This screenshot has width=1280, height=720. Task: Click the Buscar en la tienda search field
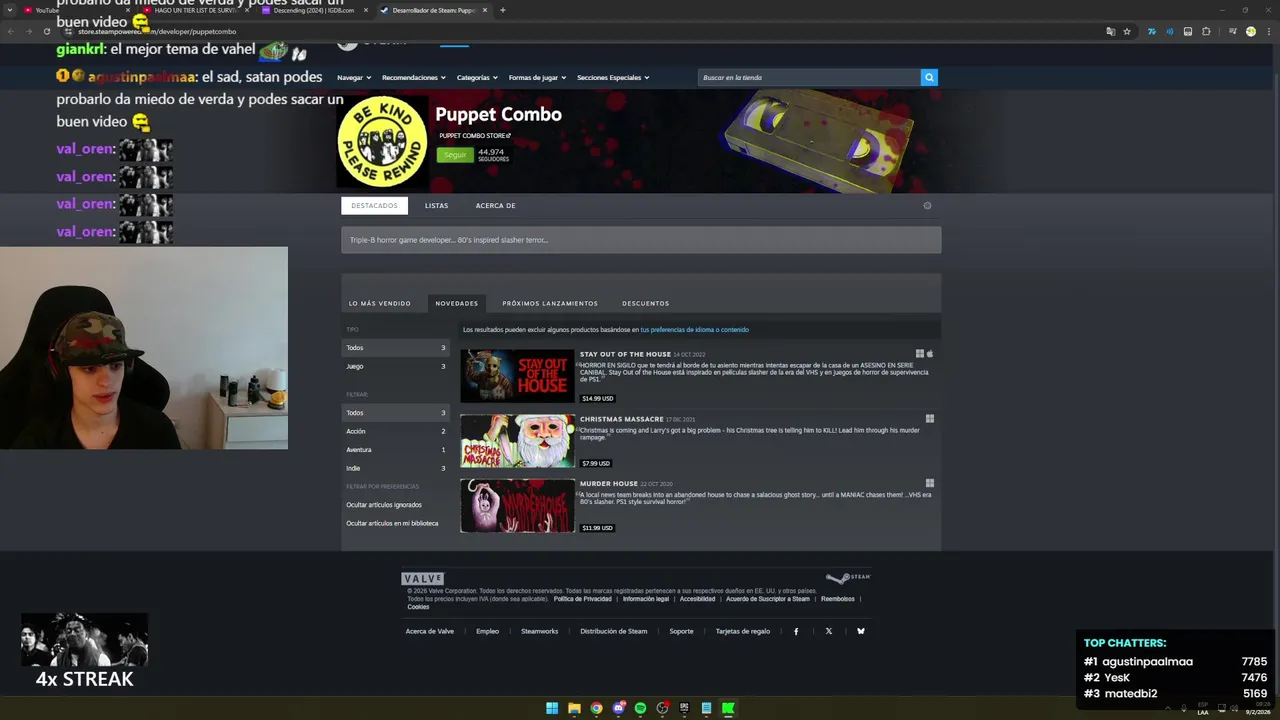809,77
